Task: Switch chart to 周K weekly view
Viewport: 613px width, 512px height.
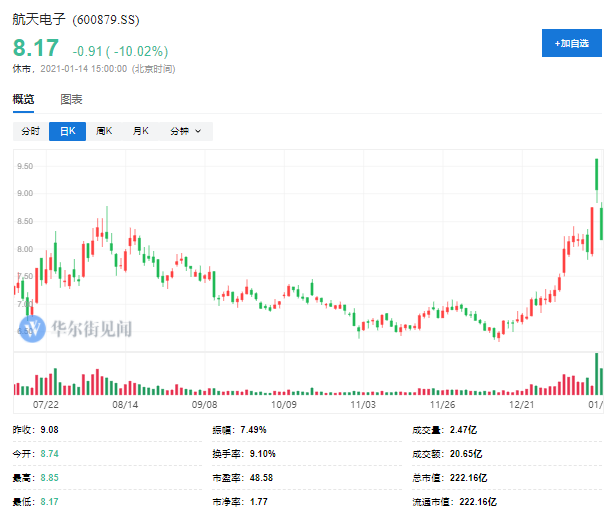Action: pos(104,131)
